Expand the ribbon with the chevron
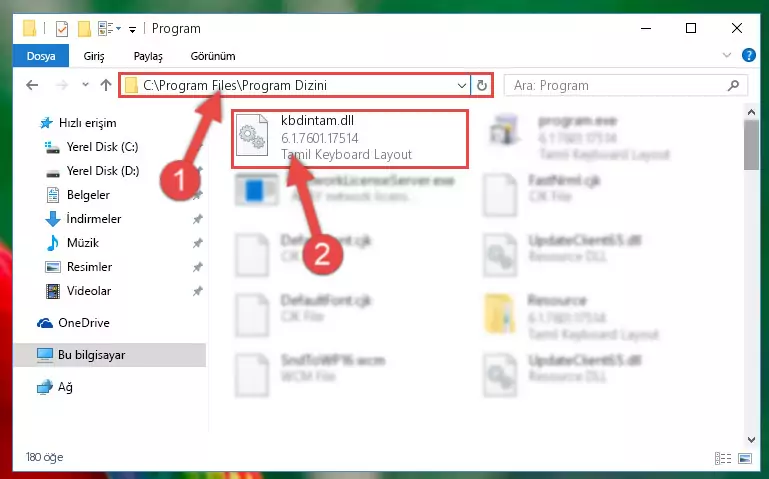The height and width of the screenshot is (479, 769). tap(727, 55)
